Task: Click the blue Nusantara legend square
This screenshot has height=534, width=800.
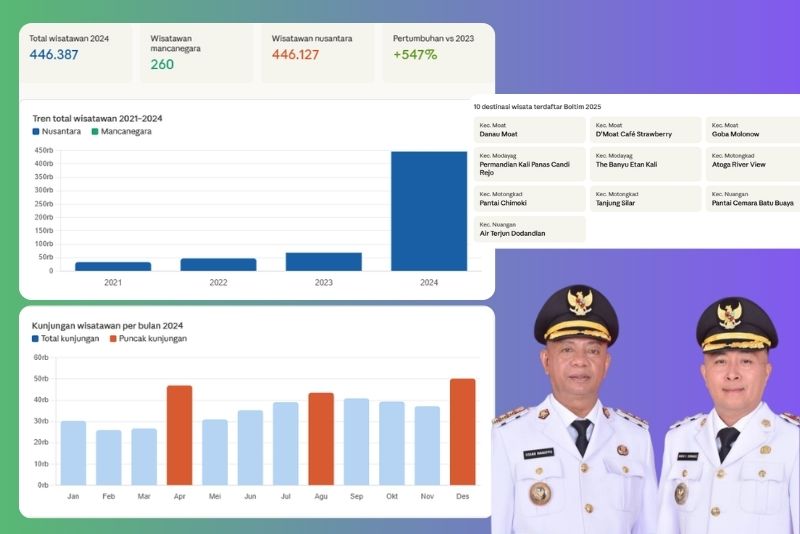Action: click(x=36, y=132)
